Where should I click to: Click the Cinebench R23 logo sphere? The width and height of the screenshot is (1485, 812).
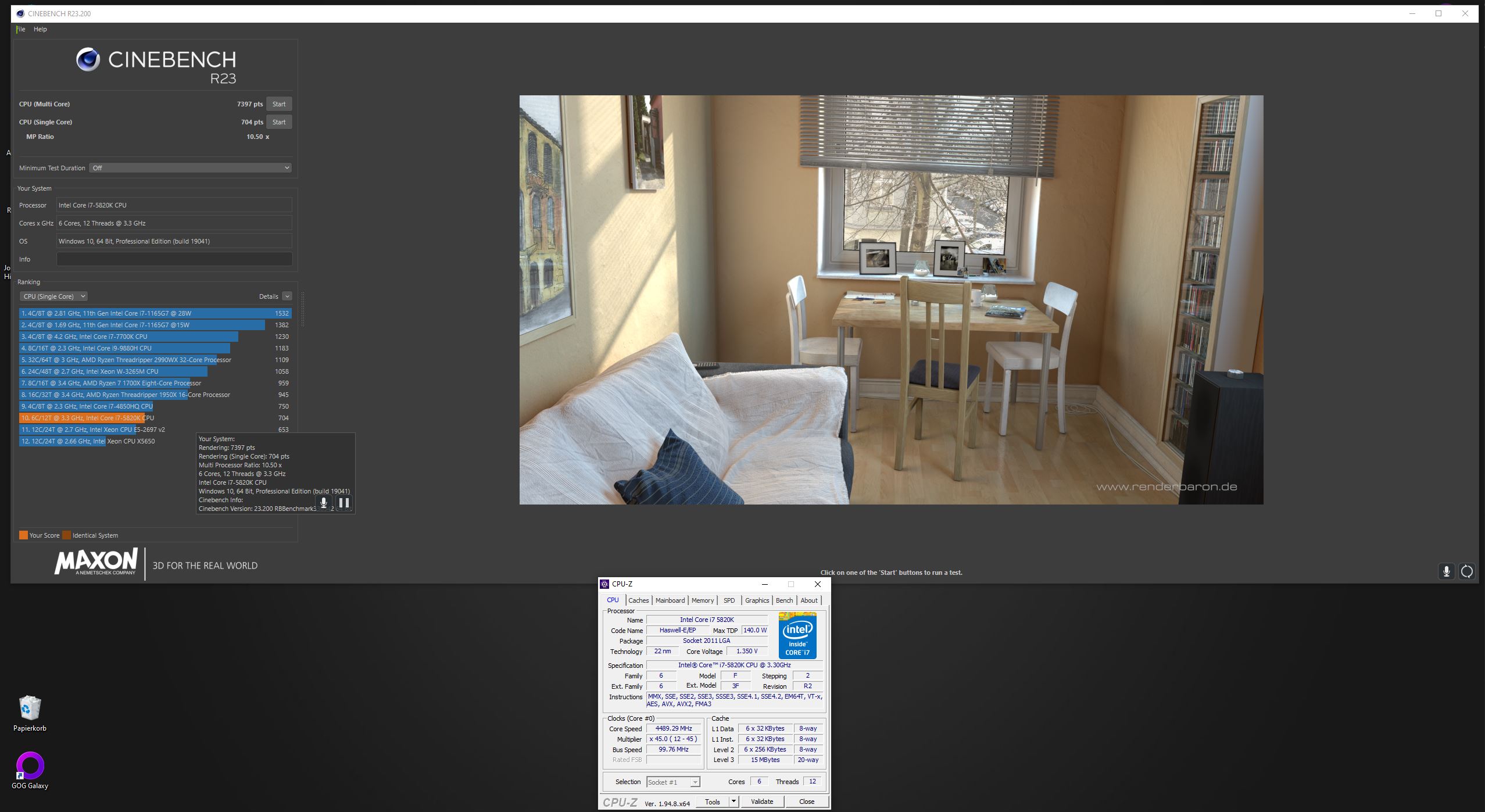(88, 59)
